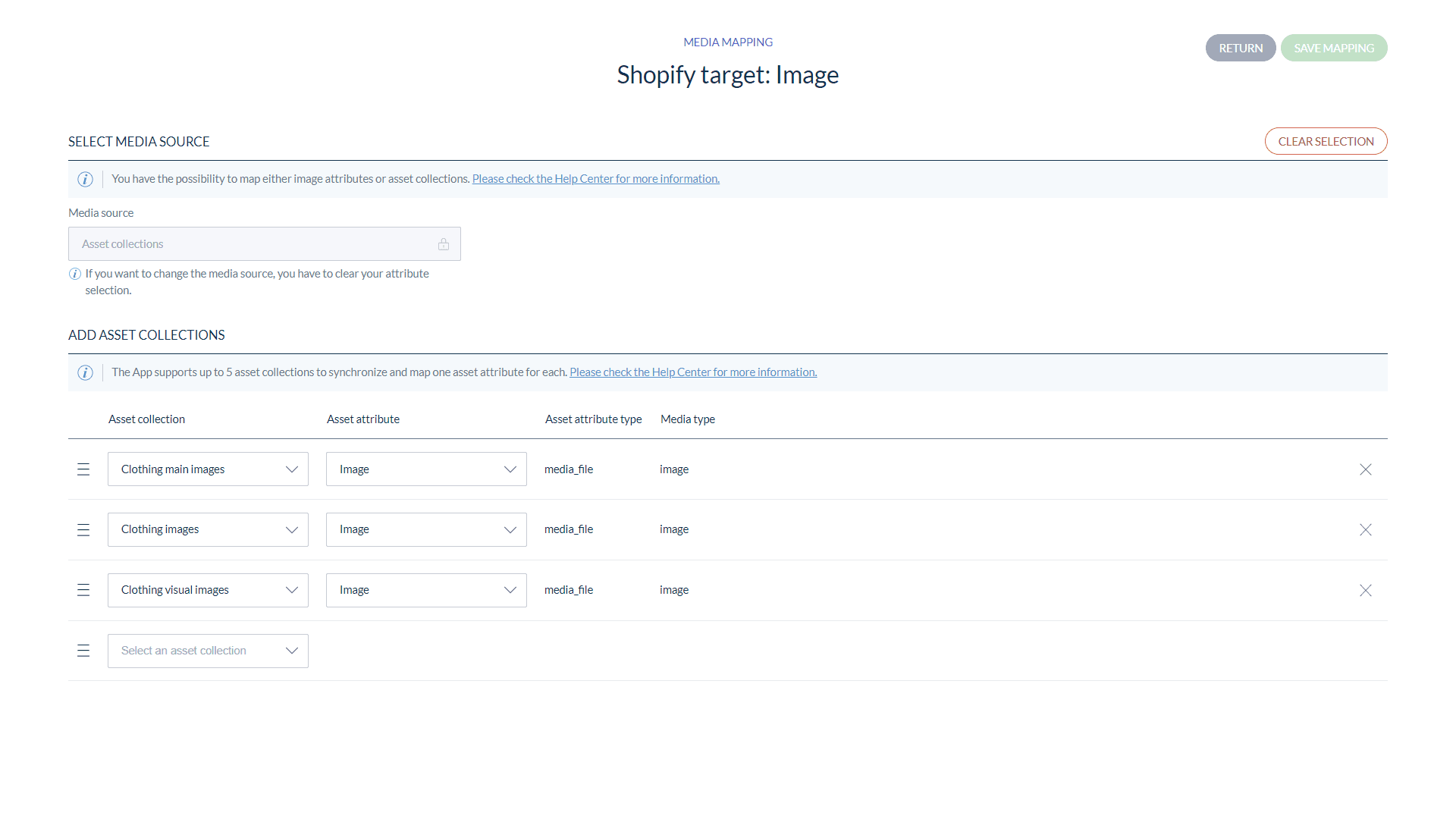The width and height of the screenshot is (1456, 819).
Task: Click lock icon in Media source field
Action: tap(444, 244)
